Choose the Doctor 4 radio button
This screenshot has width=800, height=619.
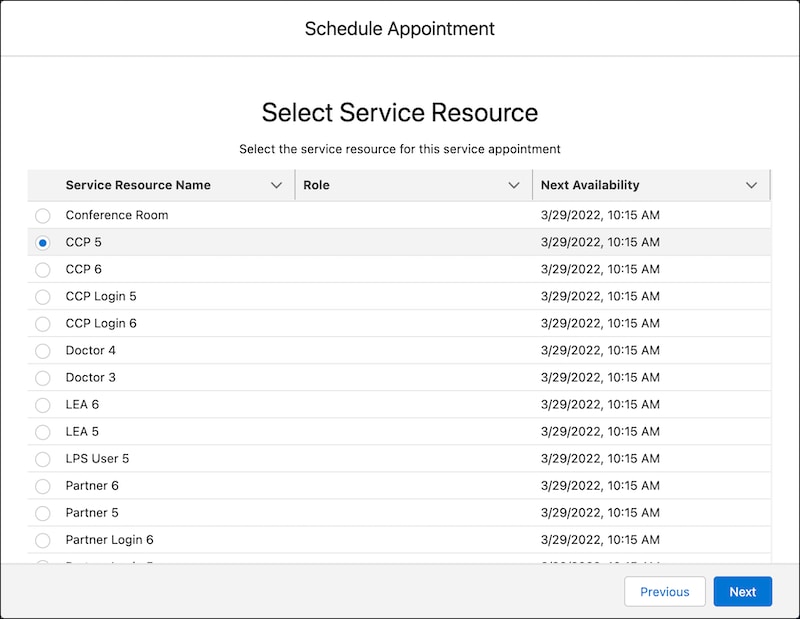(43, 351)
